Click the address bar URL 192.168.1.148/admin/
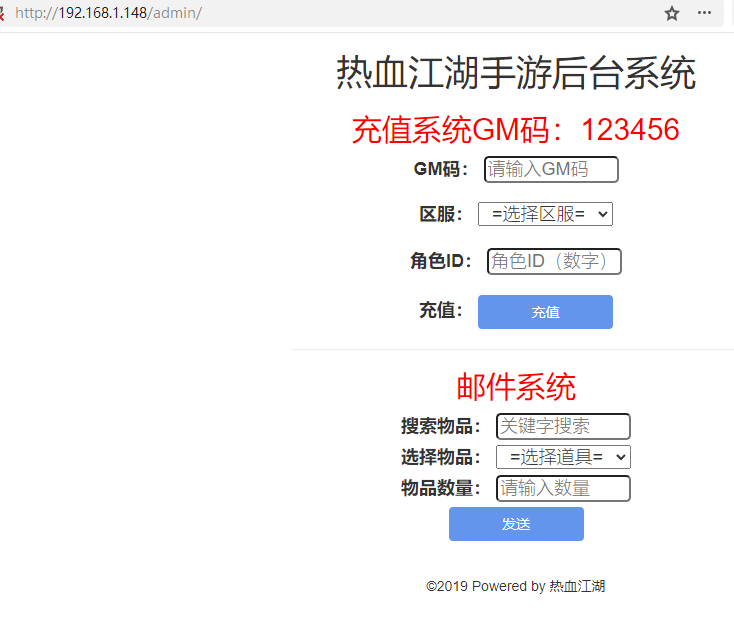This screenshot has width=734, height=632. pyautogui.click(x=108, y=13)
